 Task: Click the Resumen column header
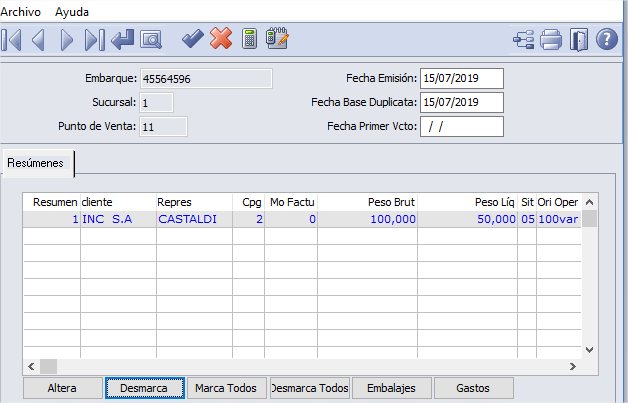coord(52,202)
